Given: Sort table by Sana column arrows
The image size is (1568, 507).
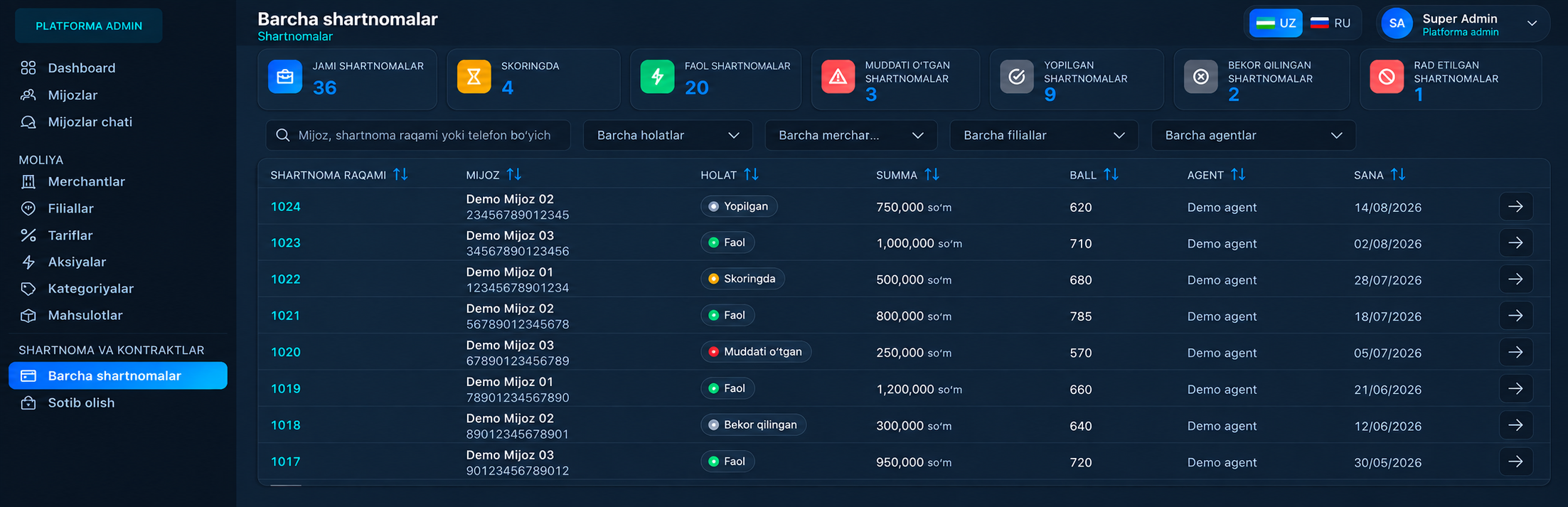Looking at the screenshot, I should 1398,174.
